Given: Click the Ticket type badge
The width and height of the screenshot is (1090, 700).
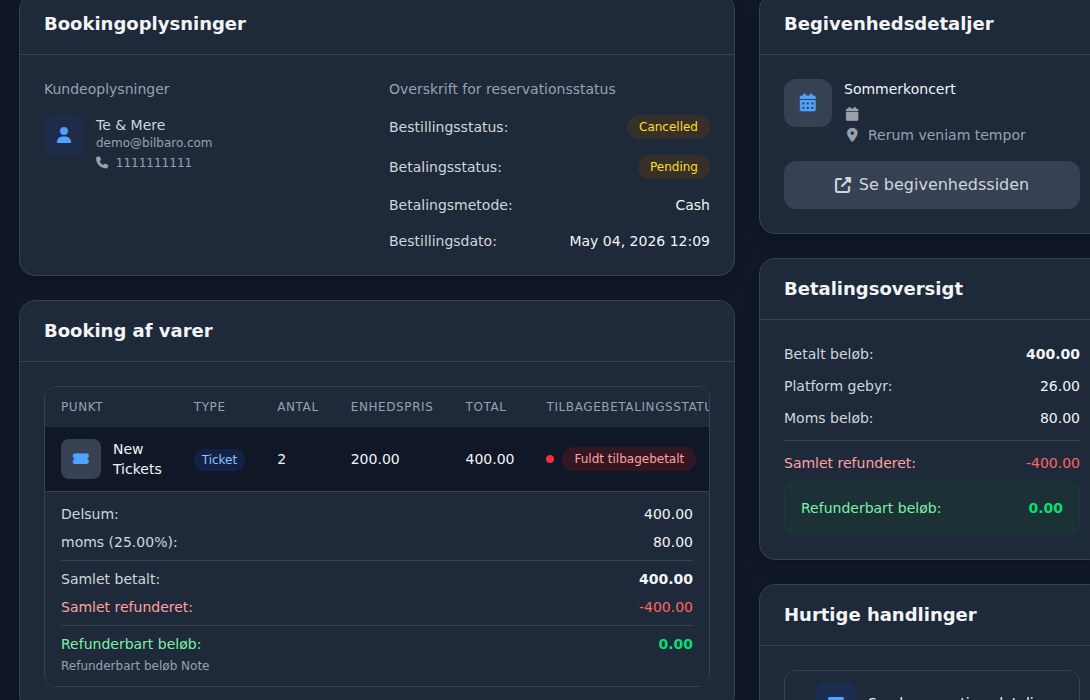Looking at the screenshot, I should pyautogui.click(x=219, y=459).
